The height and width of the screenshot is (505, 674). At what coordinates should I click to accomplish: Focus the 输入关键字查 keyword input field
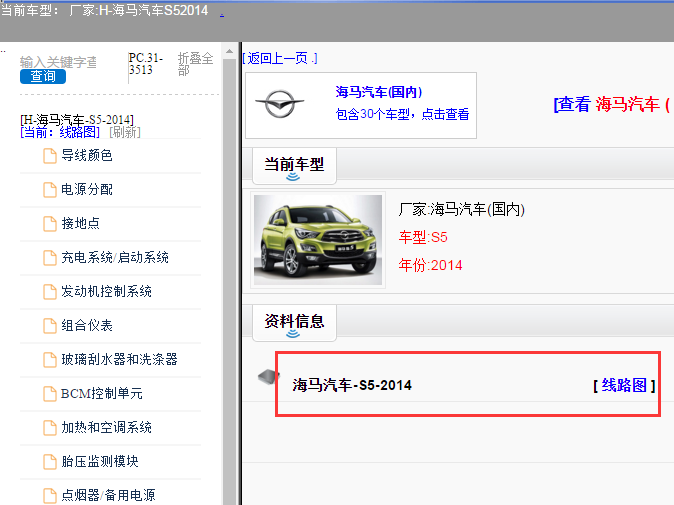coord(58,62)
